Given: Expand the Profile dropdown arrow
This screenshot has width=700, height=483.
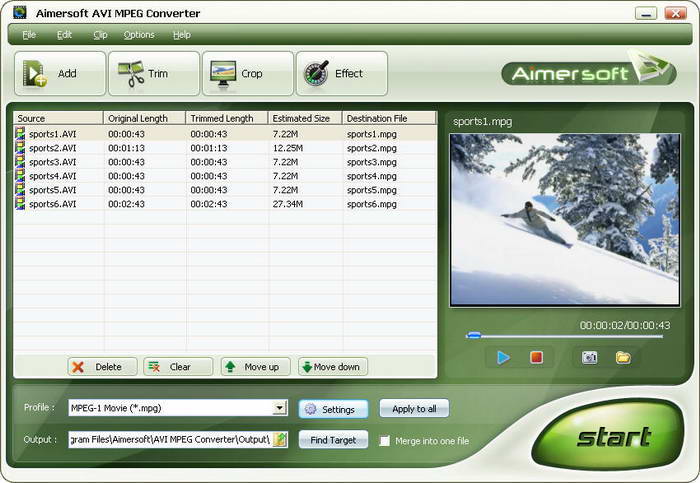Looking at the screenshot, I should click(279, 408).
